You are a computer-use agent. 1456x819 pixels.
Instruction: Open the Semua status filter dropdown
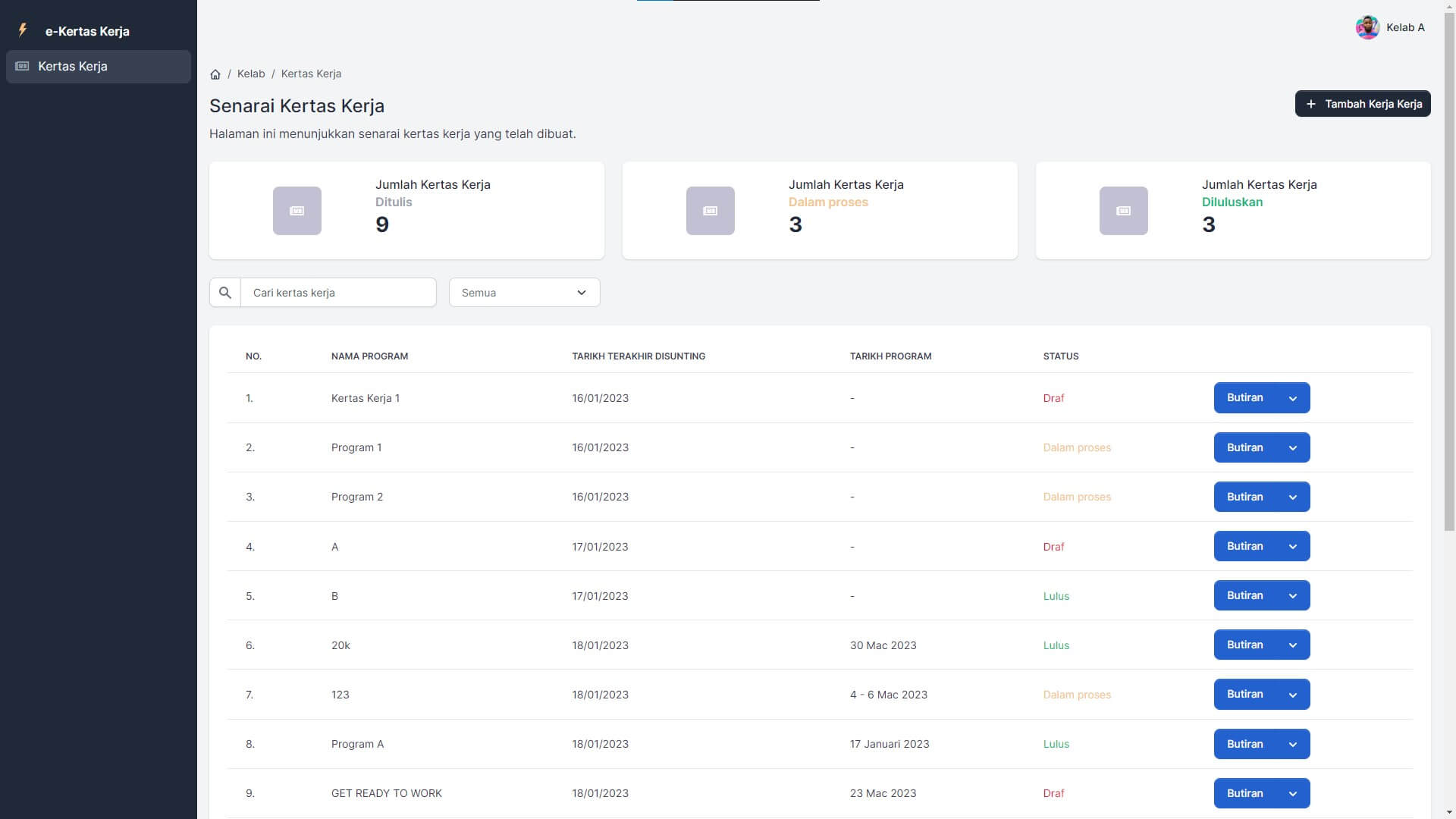524,293
